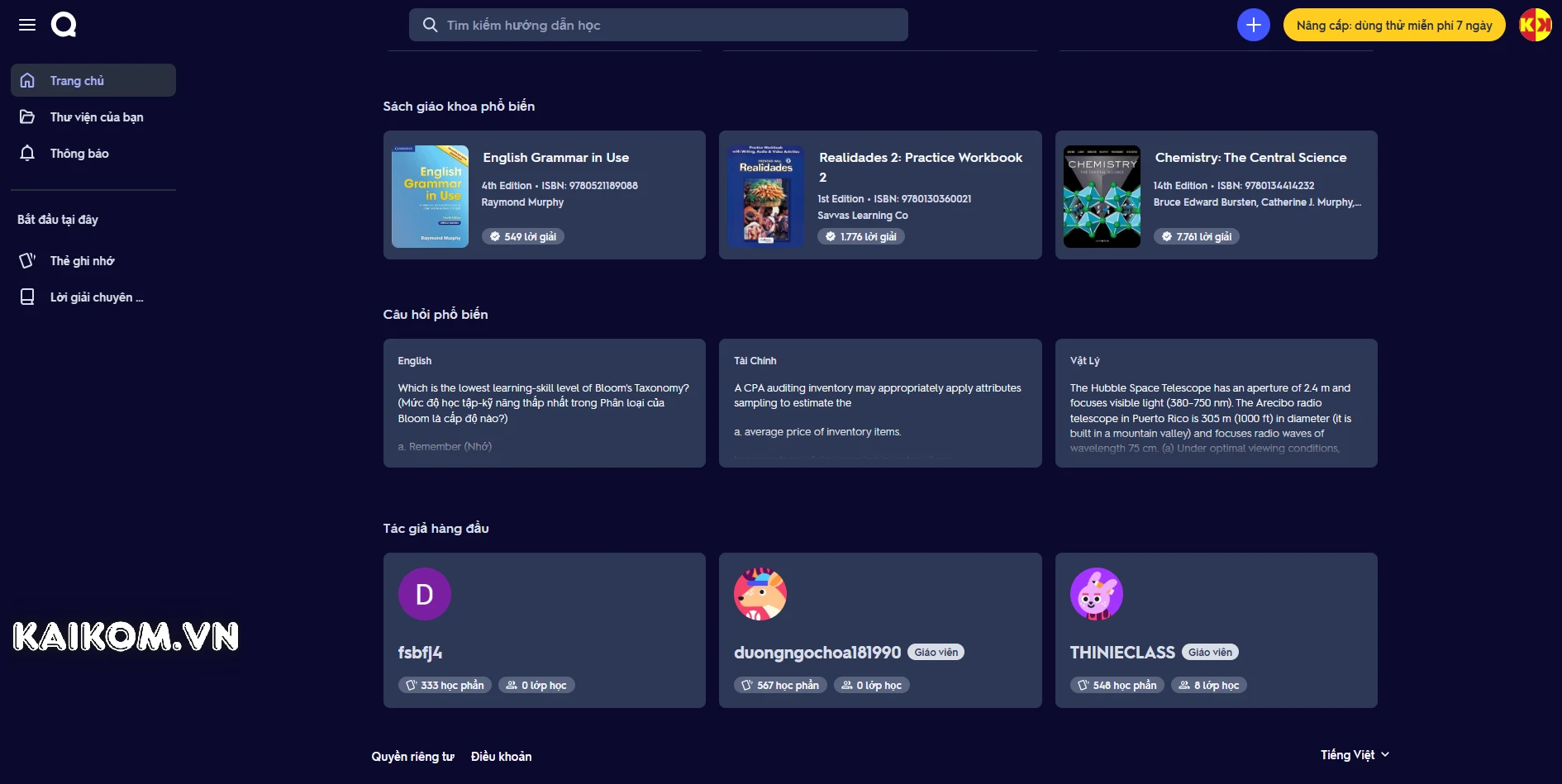Open English Grammar in Use book cover

(x=430, y=197)
